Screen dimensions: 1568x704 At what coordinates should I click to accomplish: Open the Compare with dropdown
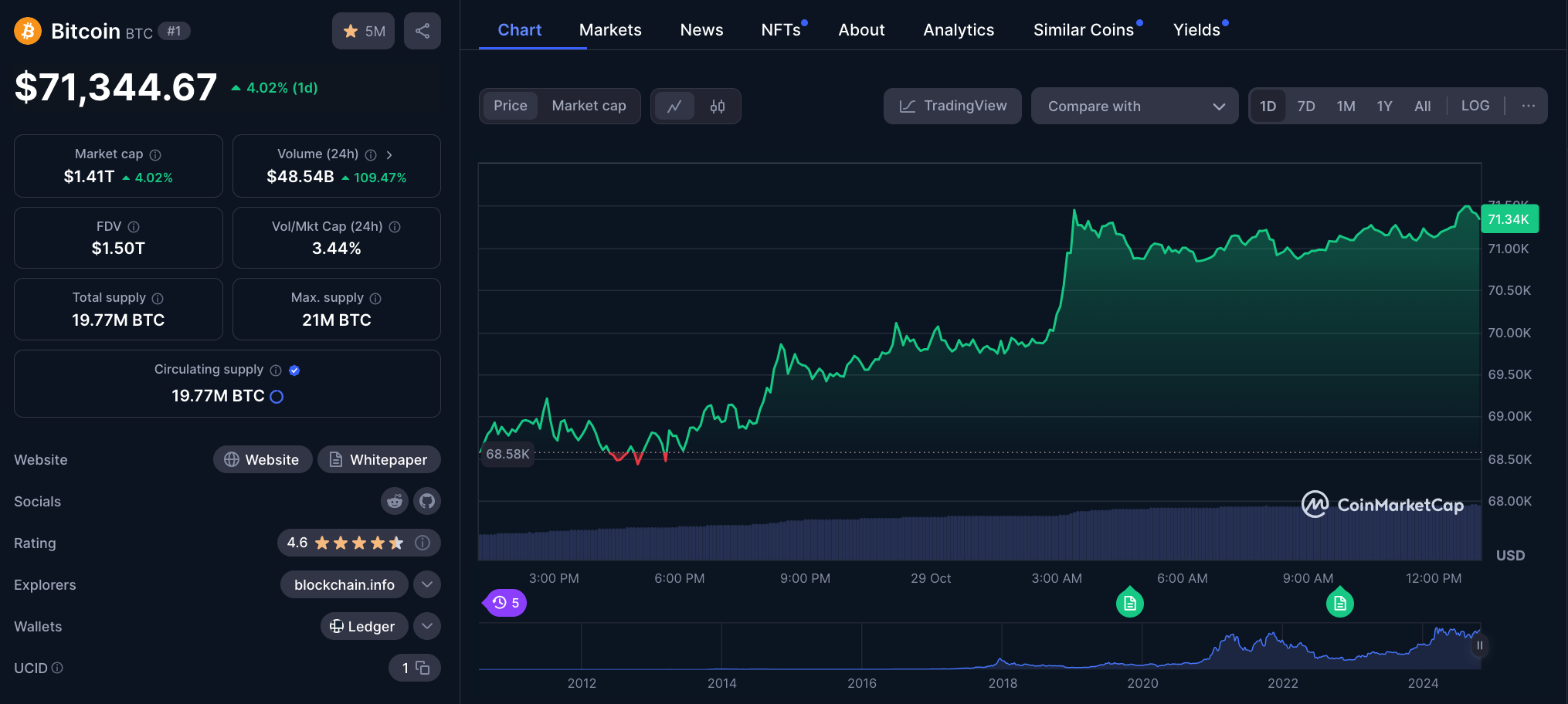pyautogui.click(x=1135, y=106)
